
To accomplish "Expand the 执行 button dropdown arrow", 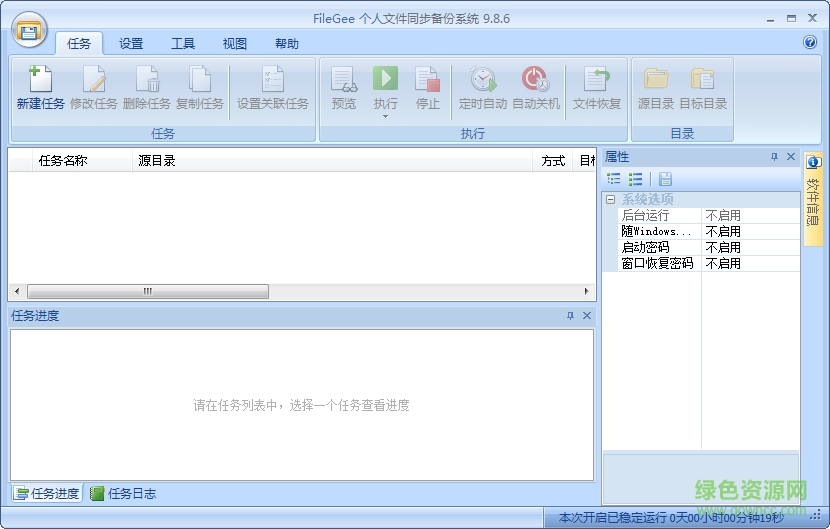I will [x=385, y=116].
